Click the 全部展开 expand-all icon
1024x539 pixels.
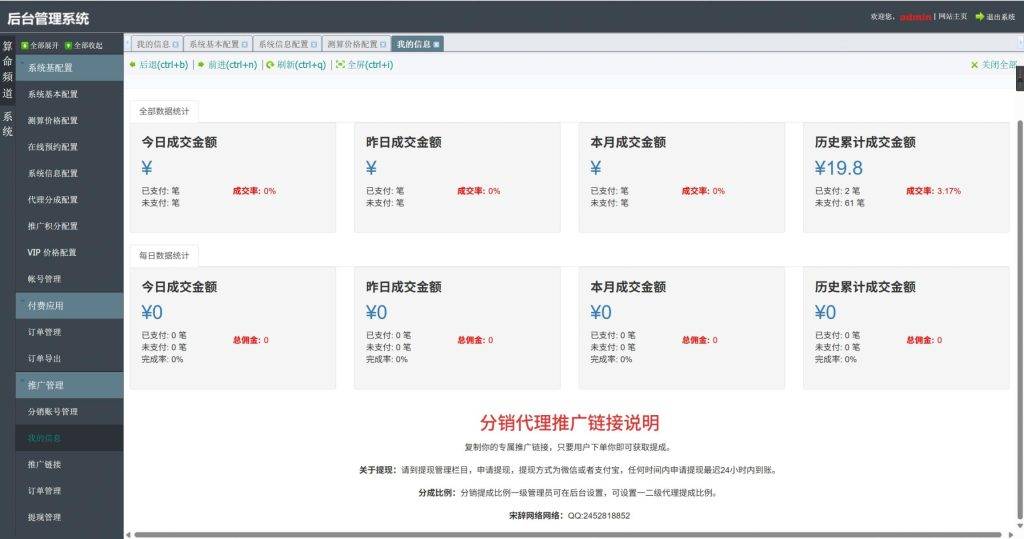pos(25,46)
